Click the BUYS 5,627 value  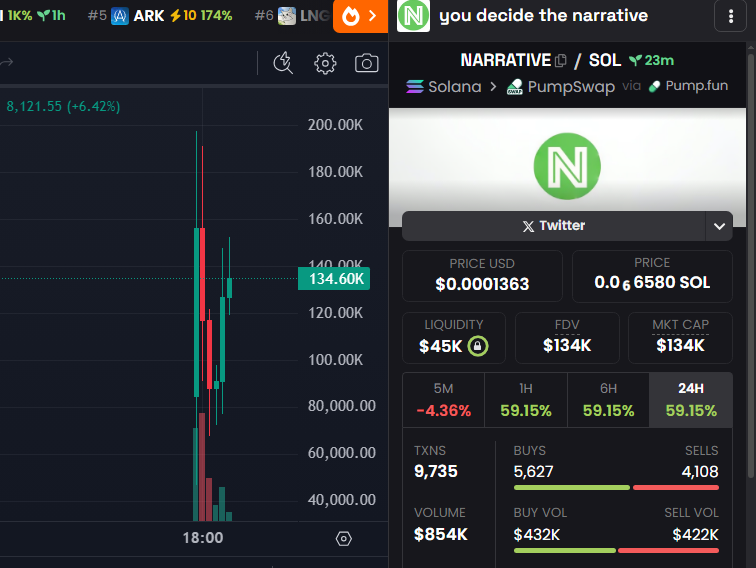[533, 472]
